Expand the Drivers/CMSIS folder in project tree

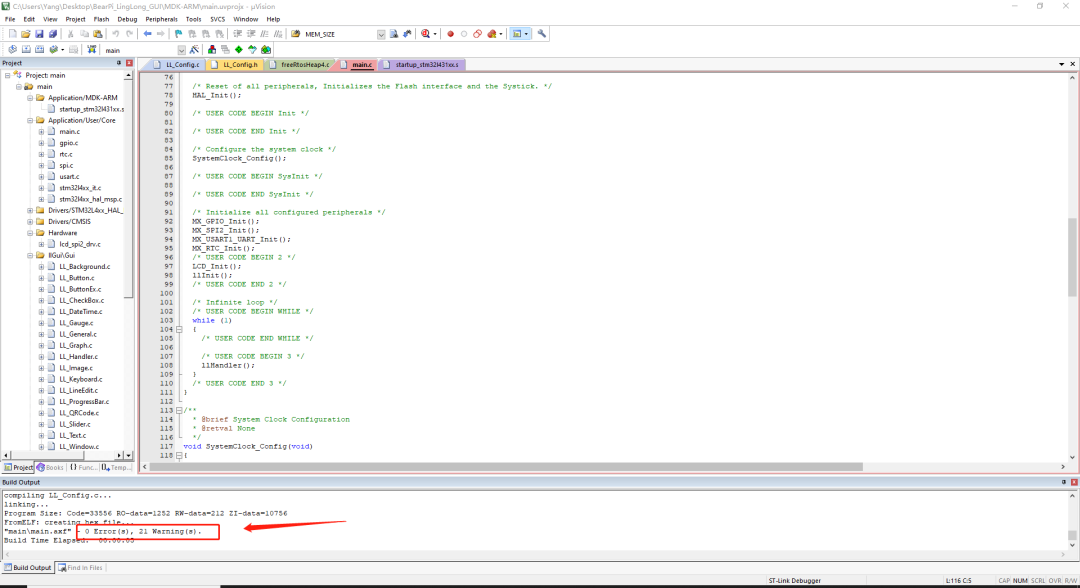pyautogui.click(x=29, y=221)
